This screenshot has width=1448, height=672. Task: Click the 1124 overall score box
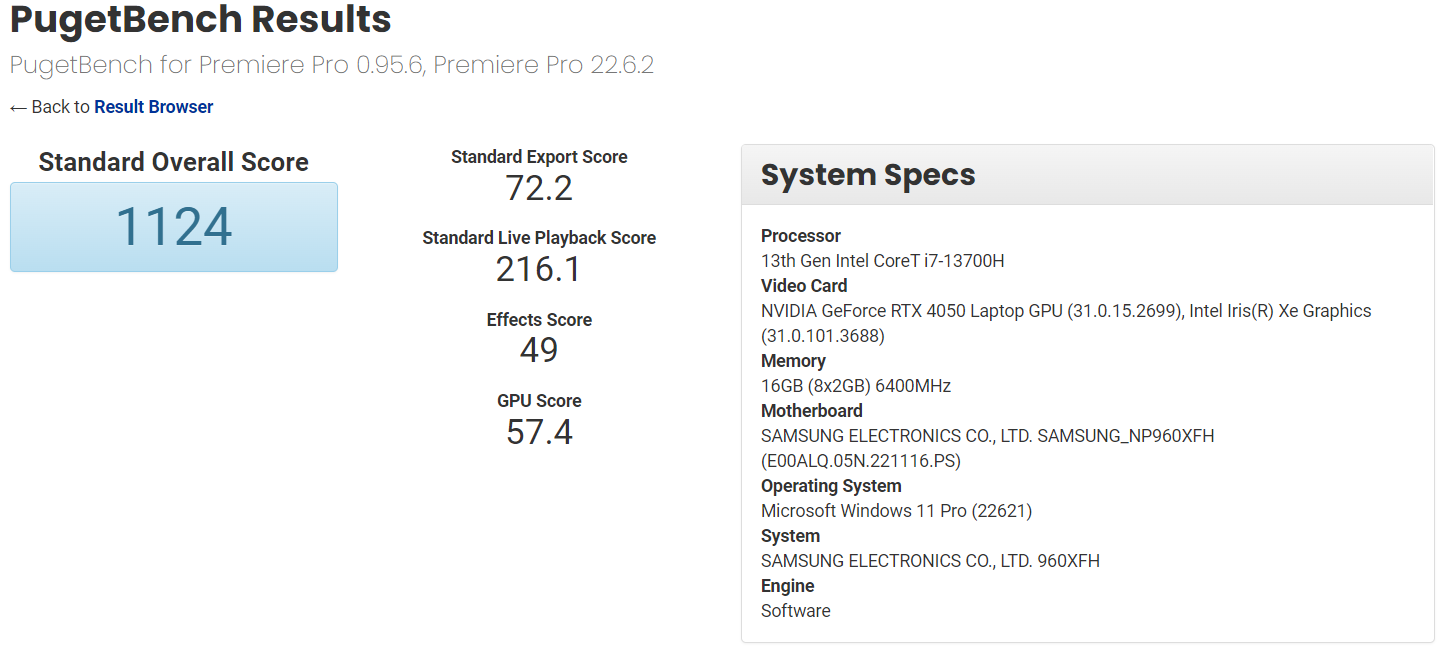[x=174, y=227]
